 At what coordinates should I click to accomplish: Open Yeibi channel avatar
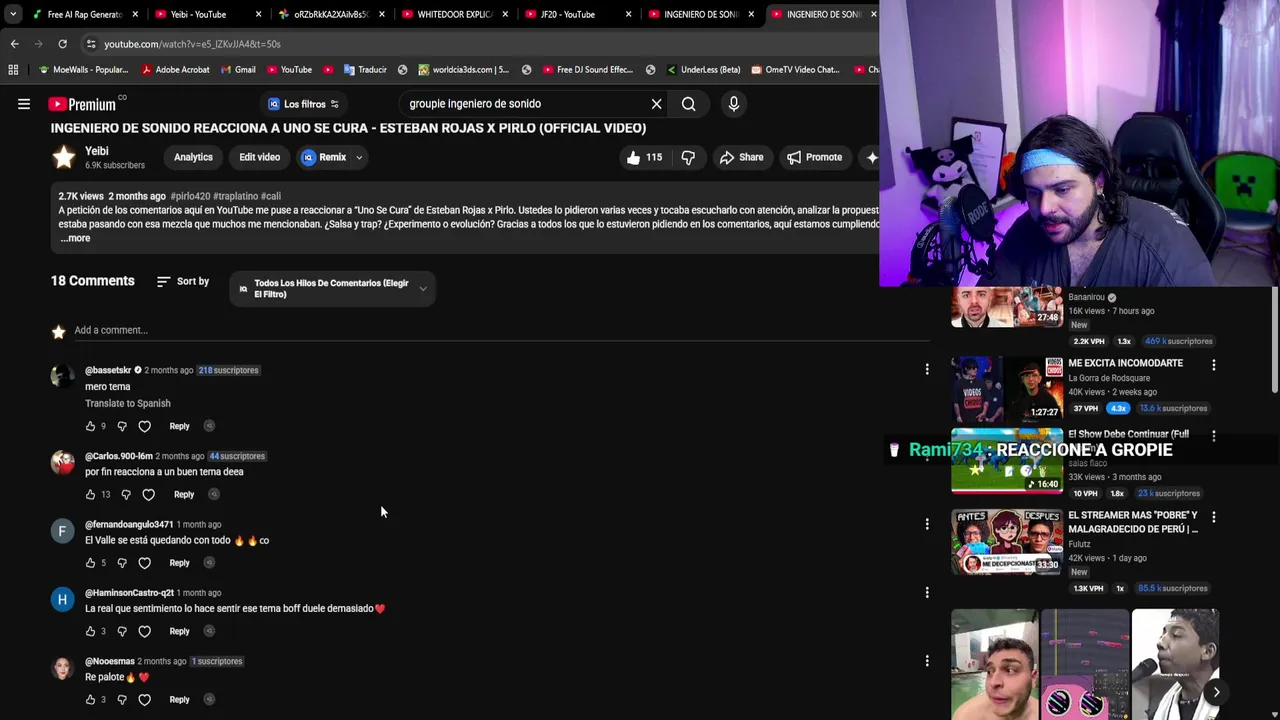[x=64, y=157]
